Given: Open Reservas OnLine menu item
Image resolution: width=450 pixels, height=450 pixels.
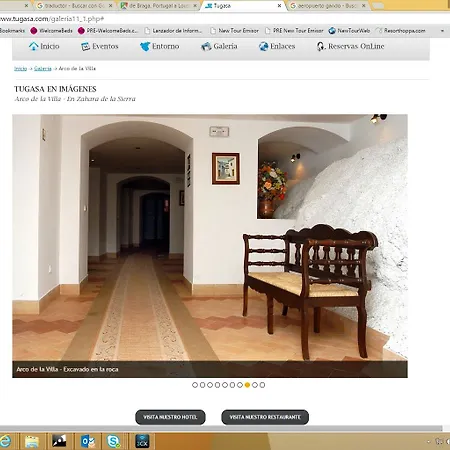Looking at the screenshot, I should (350, 46).
